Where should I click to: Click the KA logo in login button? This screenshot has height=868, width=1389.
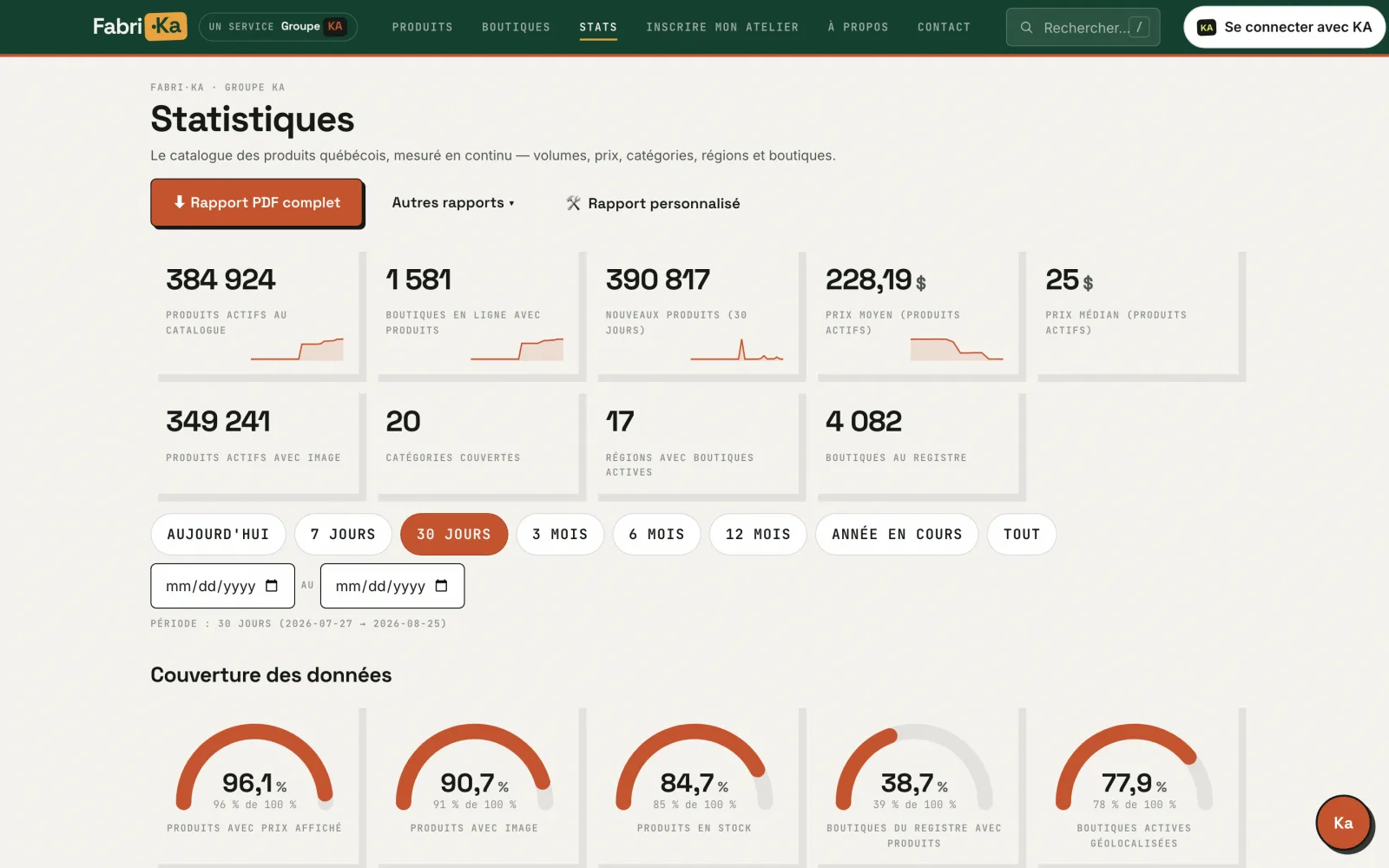tap(1206, 28)
